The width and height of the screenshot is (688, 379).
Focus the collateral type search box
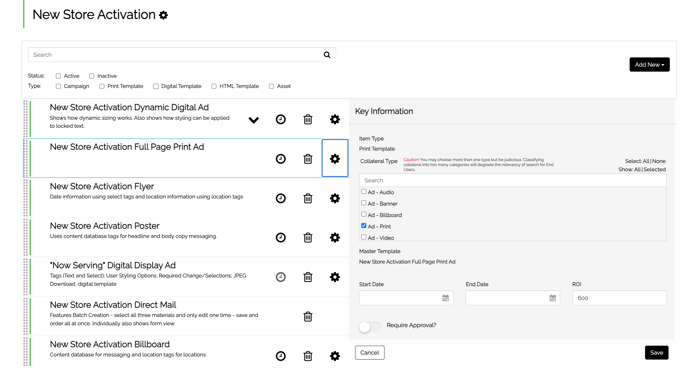[512, 180]
